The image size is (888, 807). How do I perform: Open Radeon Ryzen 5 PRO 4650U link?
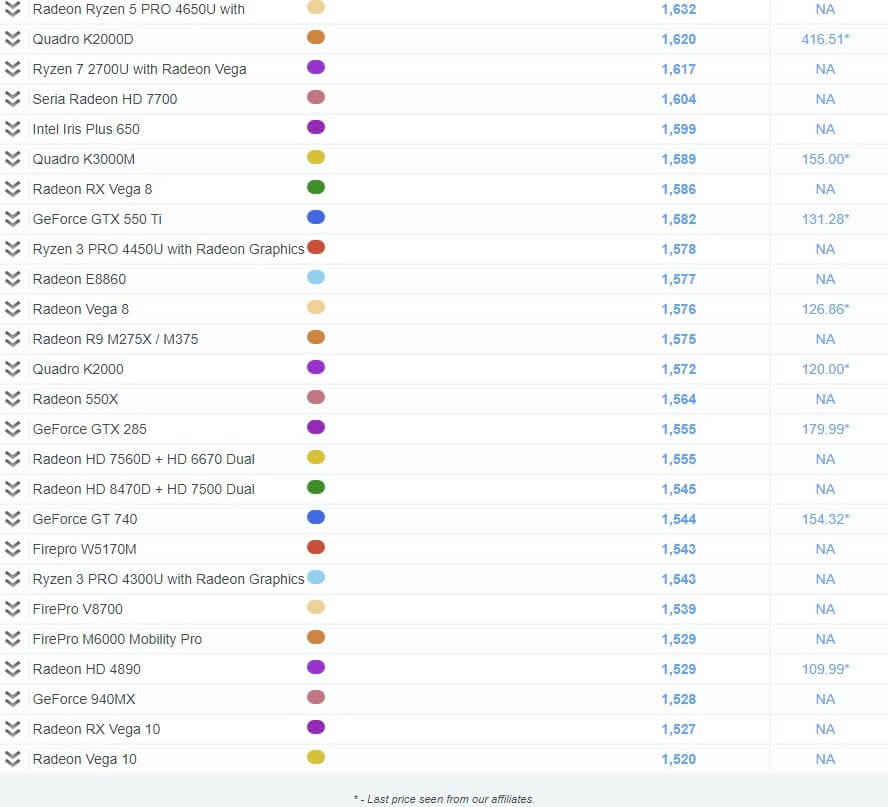[x=138, y=9]
